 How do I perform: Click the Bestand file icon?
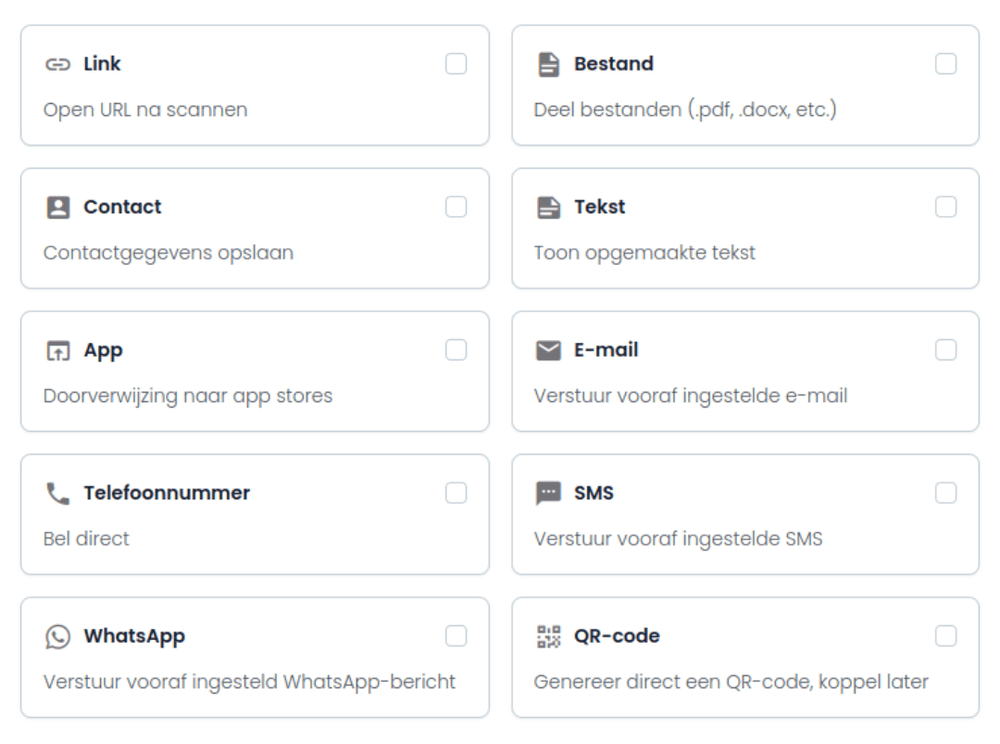548,64
